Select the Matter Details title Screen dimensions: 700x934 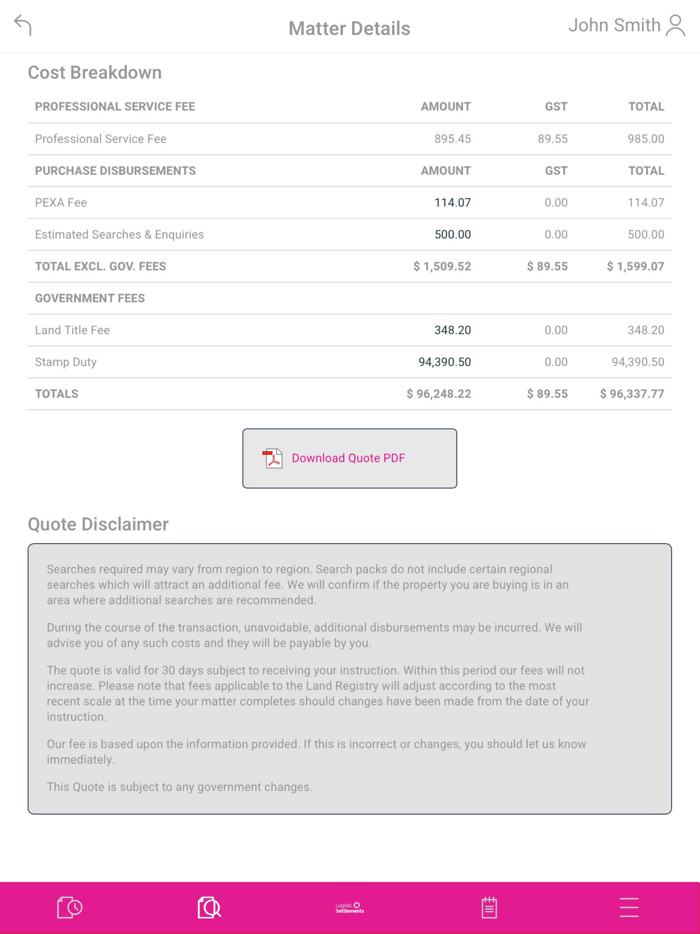[x=349, y=28]
